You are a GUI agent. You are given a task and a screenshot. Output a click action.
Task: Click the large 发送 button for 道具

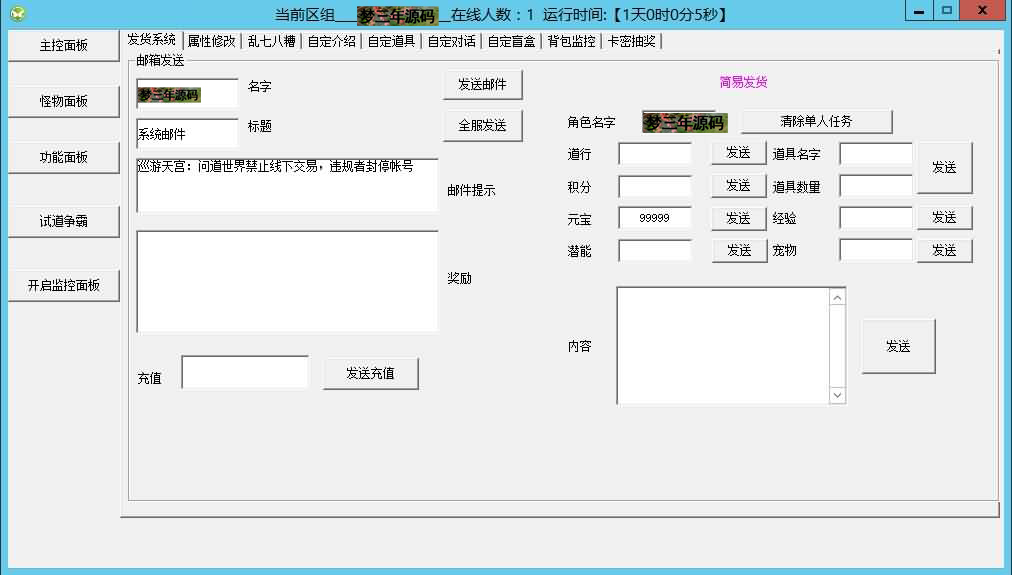944,168
